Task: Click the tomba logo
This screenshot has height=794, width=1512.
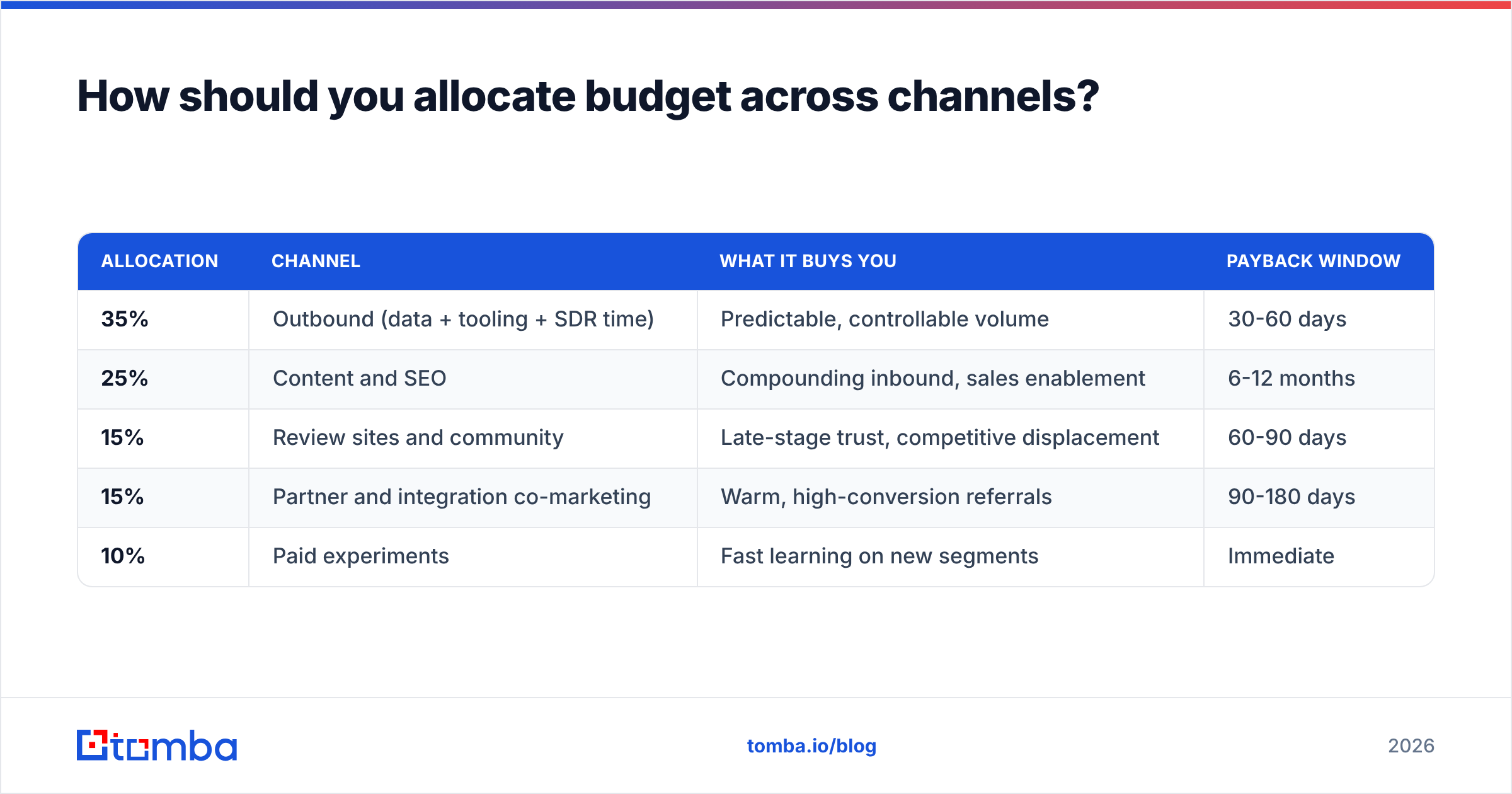Action: point(157,745)
